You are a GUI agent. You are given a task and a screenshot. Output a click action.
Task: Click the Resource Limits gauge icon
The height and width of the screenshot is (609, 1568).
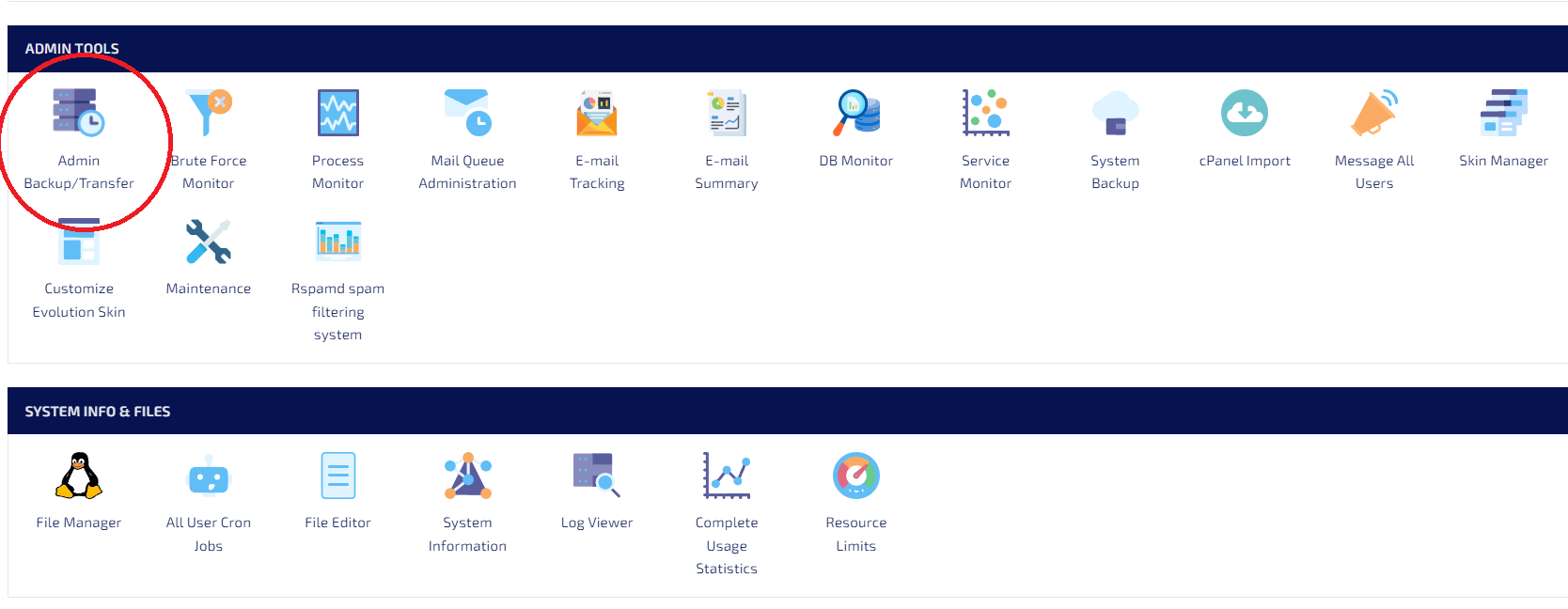click(x=855, y=476)
